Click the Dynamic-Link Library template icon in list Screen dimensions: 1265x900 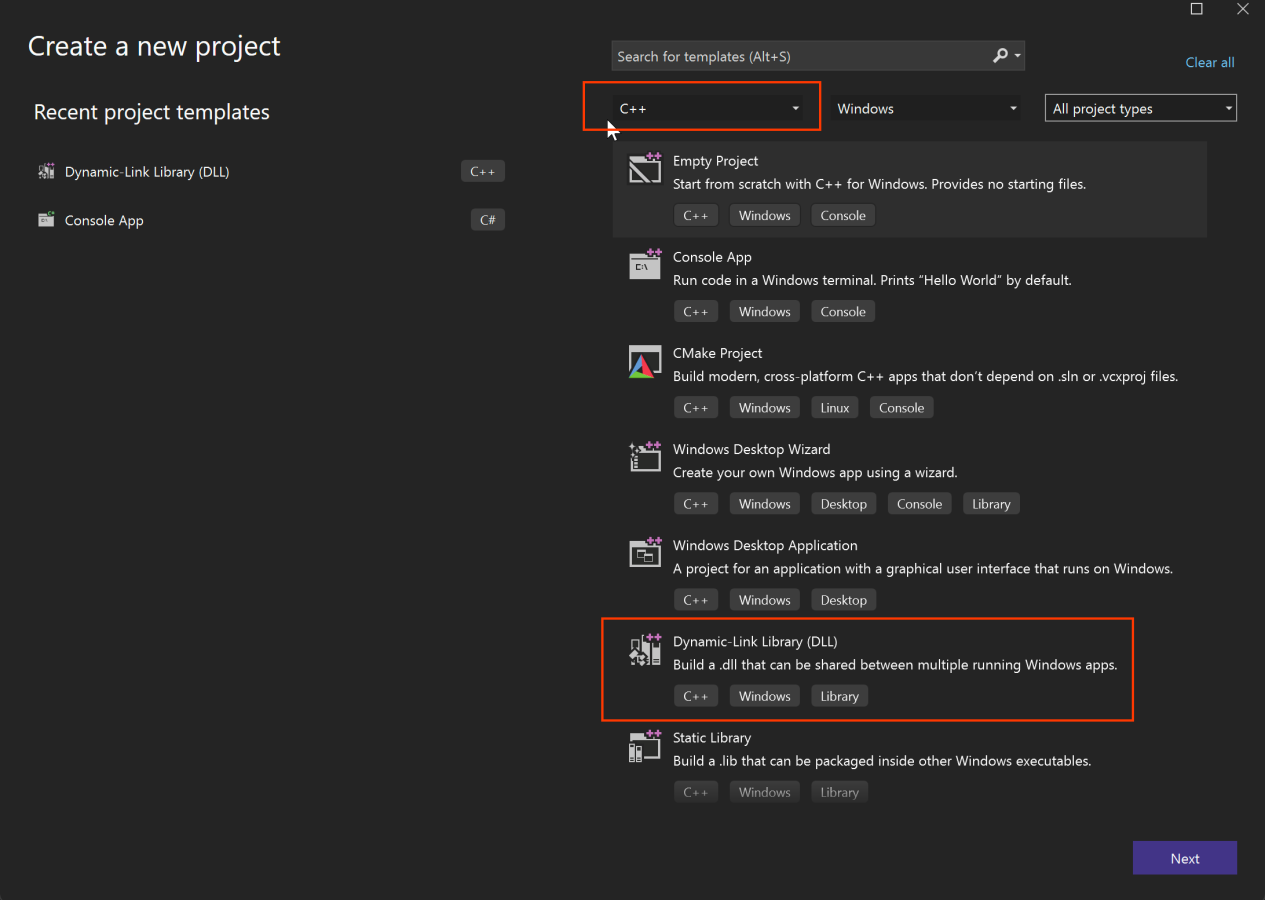tap(645, 649)
